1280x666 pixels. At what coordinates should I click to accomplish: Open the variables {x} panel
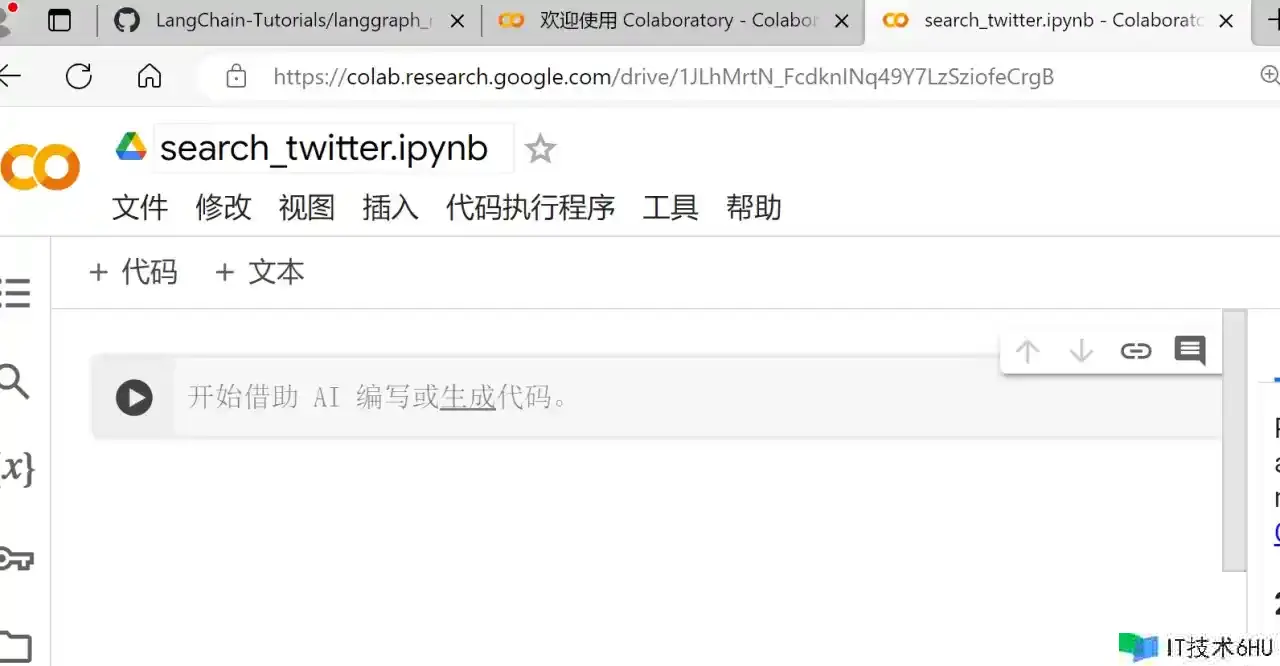coord(16,467)
